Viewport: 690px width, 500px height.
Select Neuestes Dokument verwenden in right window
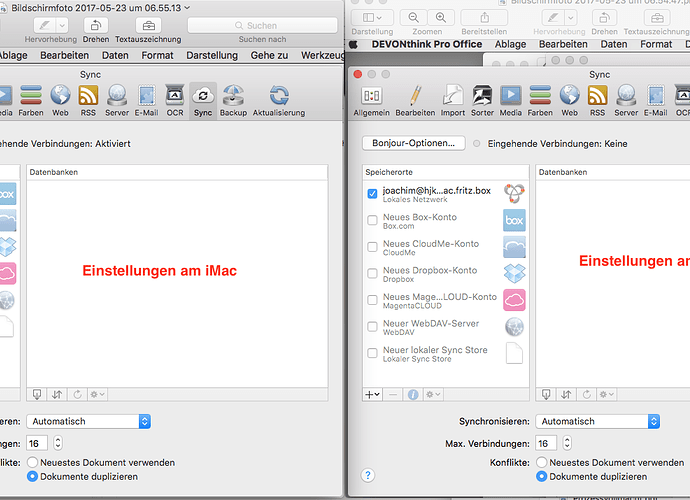tap(542, 463)
